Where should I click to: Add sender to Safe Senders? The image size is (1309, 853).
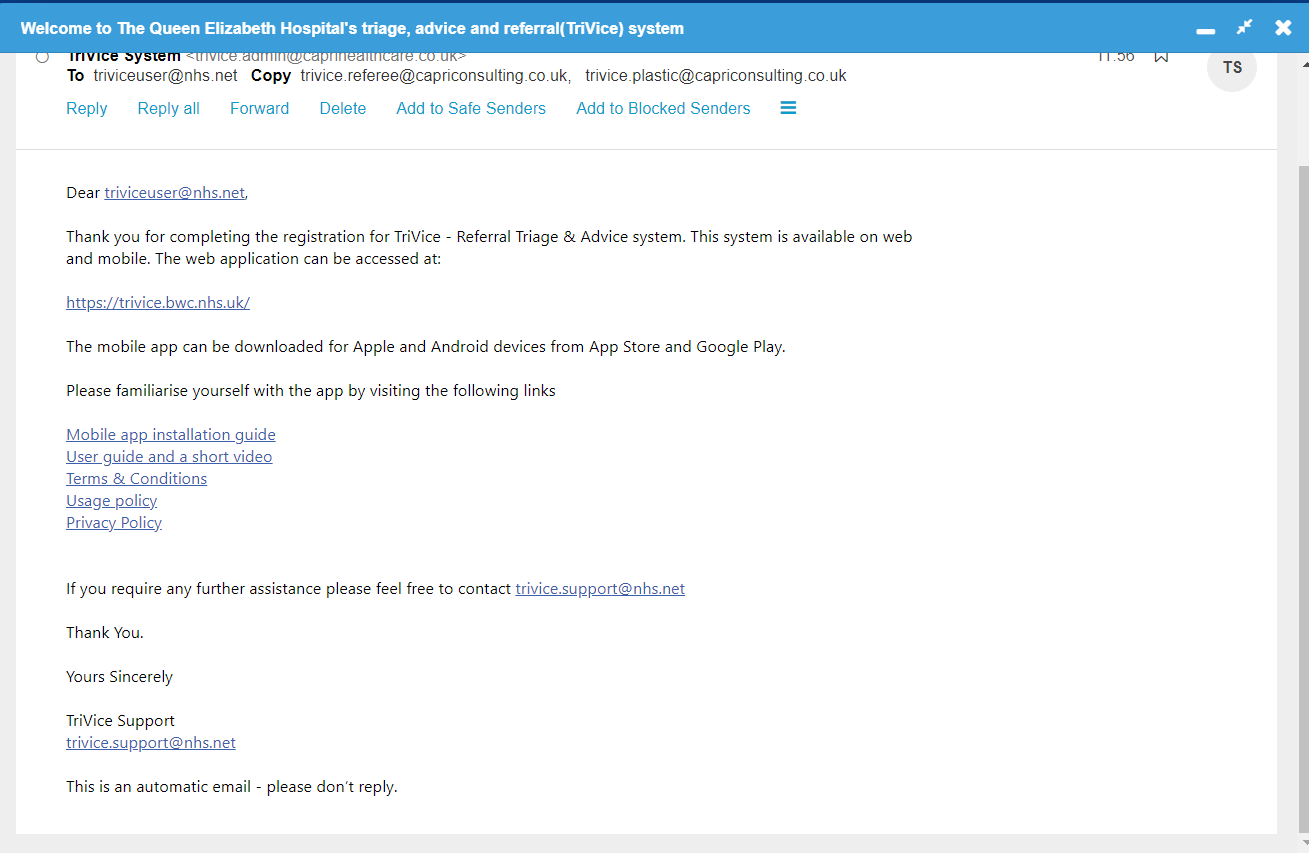[x=471, y=108]
